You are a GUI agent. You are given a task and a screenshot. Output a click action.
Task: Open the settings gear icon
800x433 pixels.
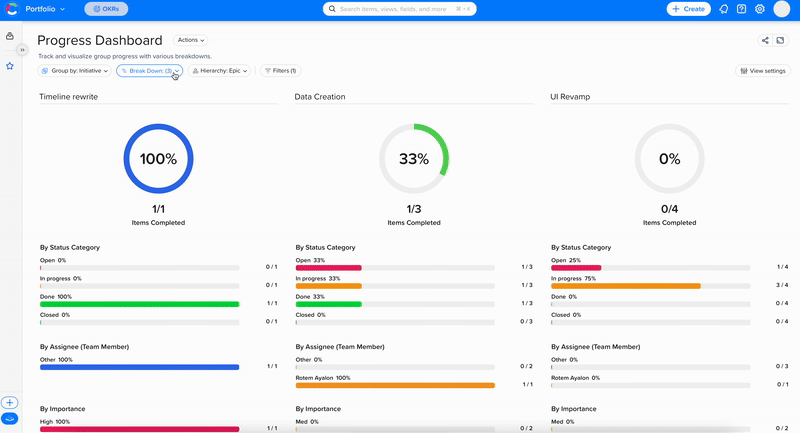coord(760,9)
